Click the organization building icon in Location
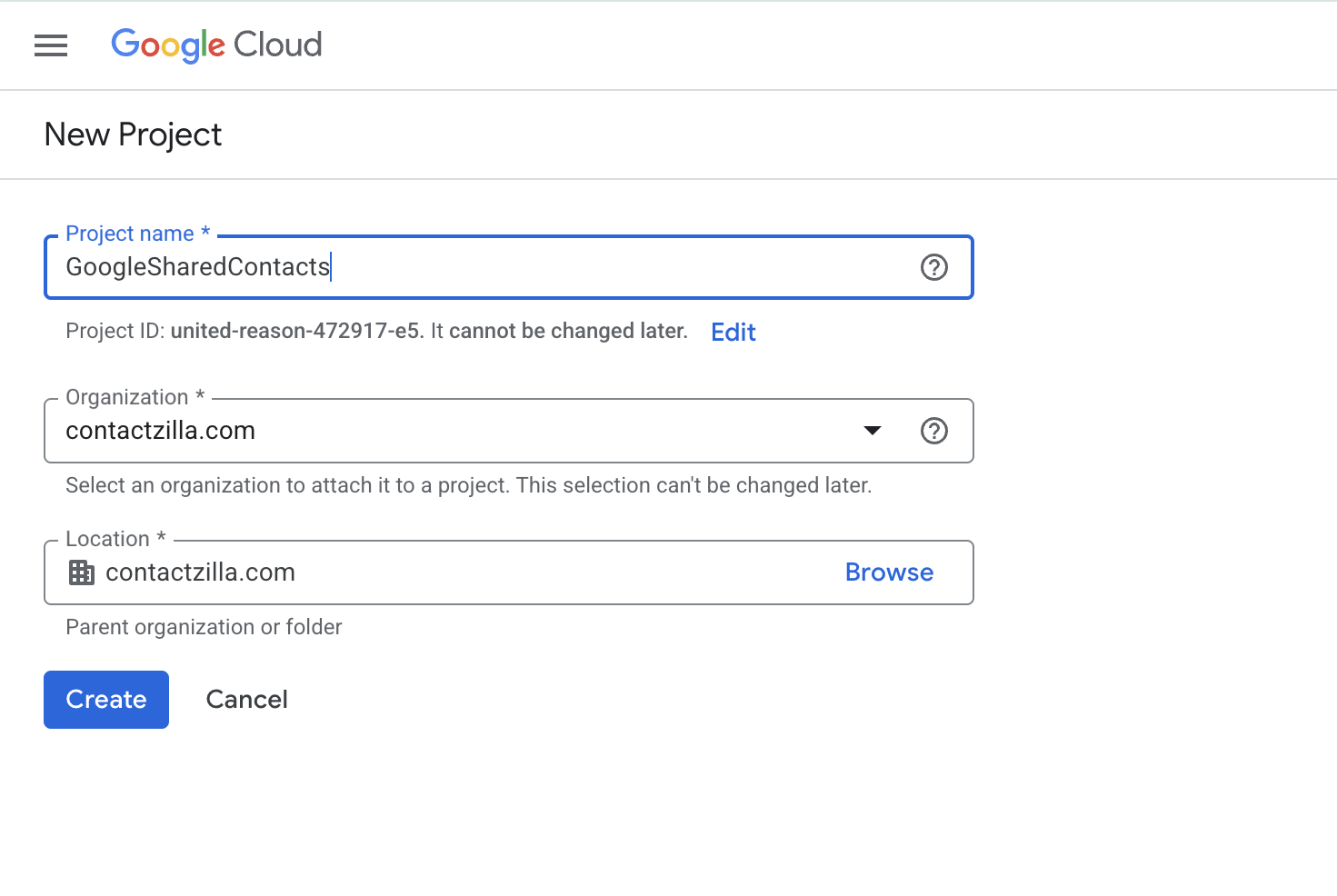This screenshot has width=1337, height=896. point(82,572)
